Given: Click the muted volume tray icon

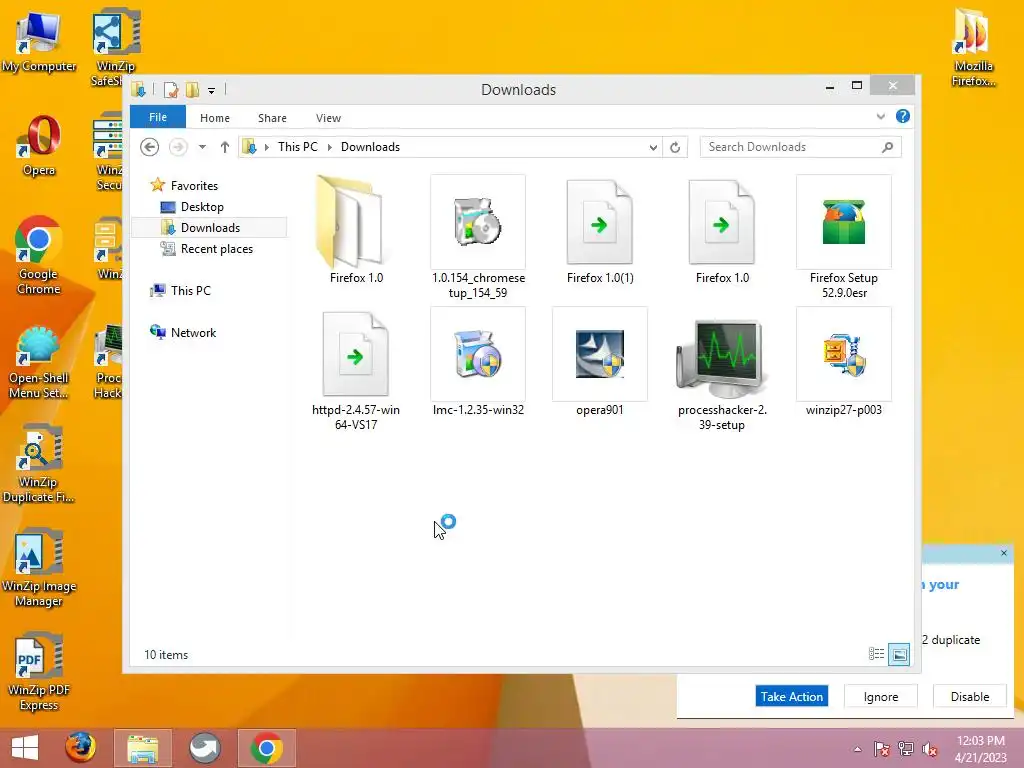Looking at the screenshot, I should tap(930, 748).
